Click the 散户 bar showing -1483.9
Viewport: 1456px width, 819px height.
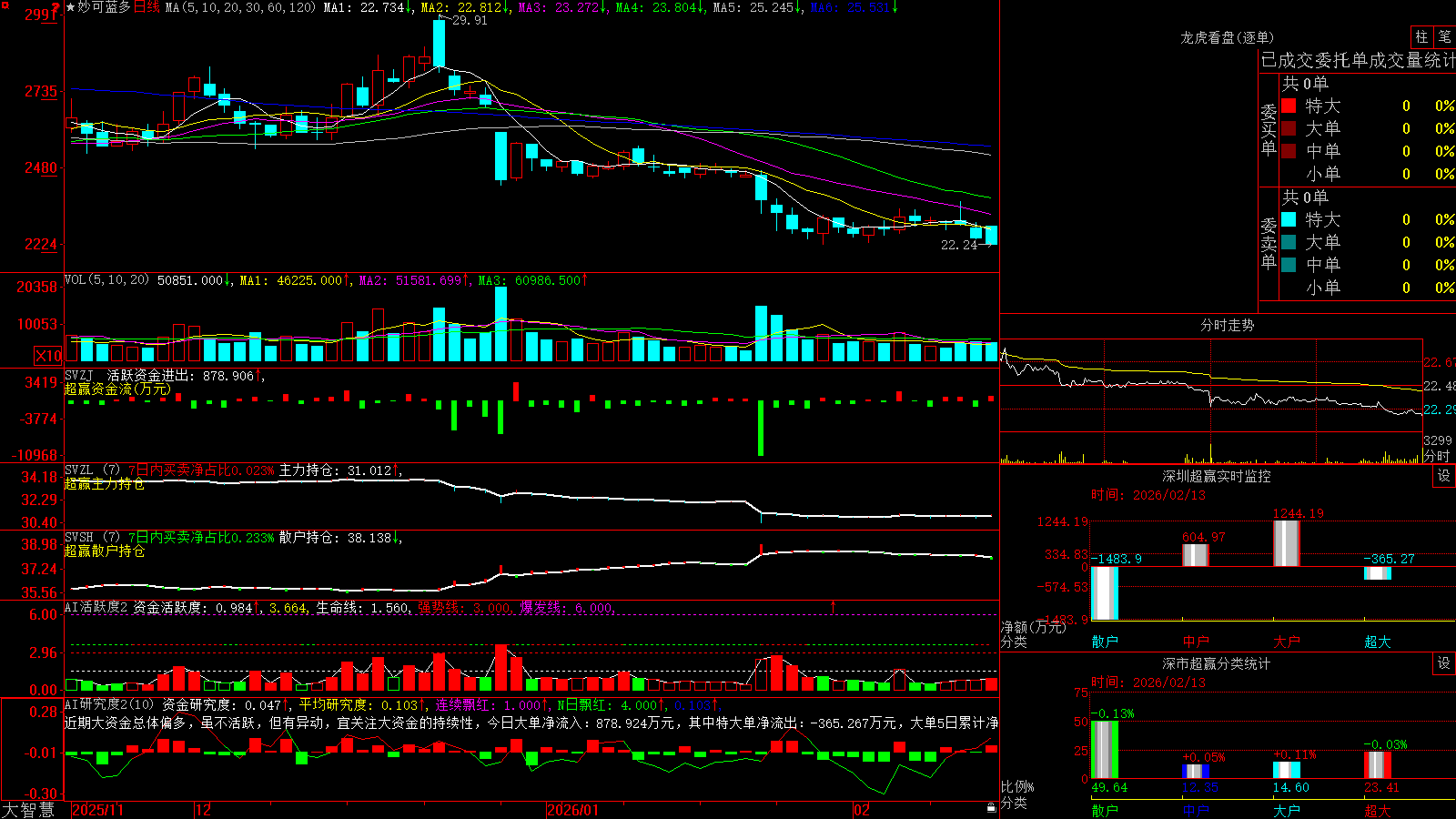coord(1105,593)
